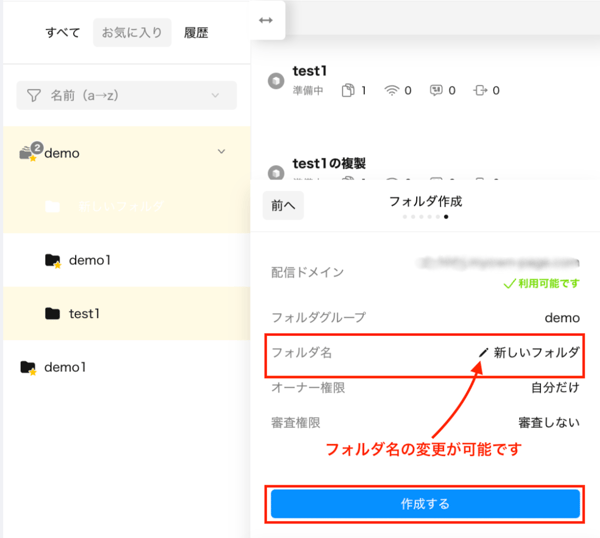Select the test1 folder in tree
The image size is (600, 538).
[x=84, y=314]
